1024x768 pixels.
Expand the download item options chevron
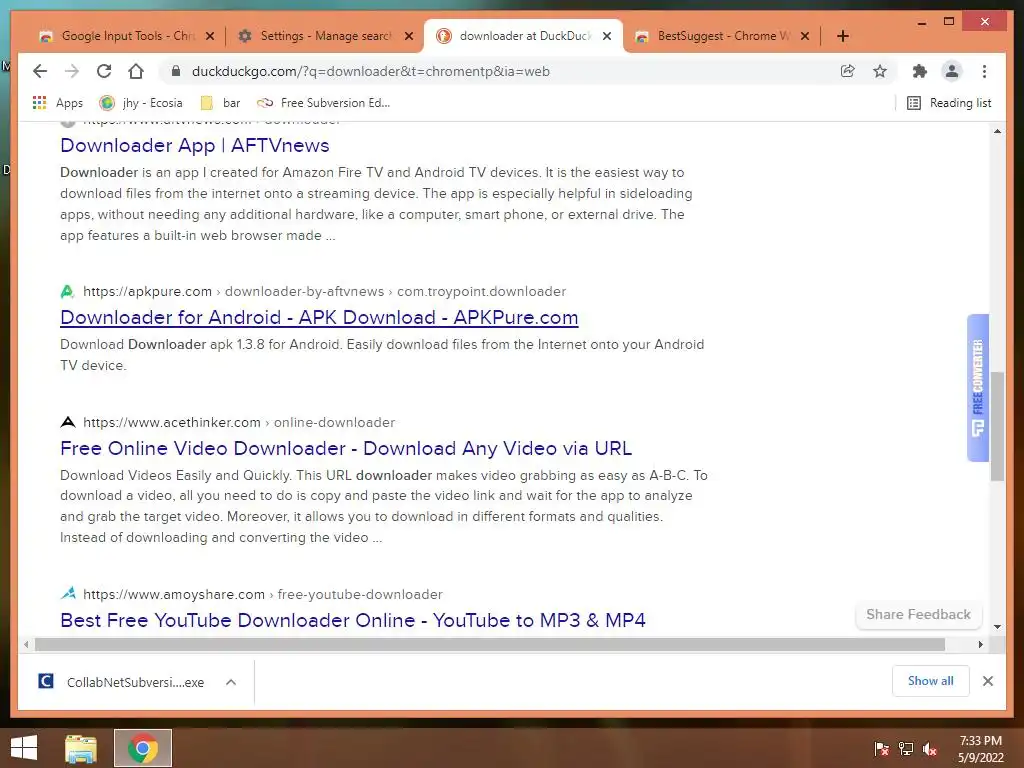(x=231, y=682)
